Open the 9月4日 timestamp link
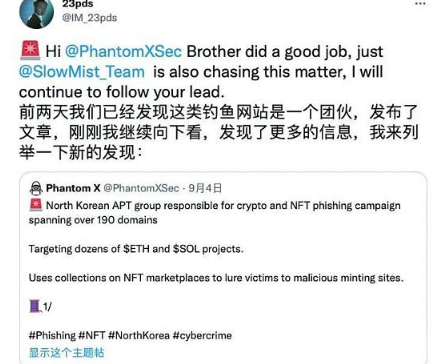Viewport: 447px width, 364px height. (x=205, y=188)
